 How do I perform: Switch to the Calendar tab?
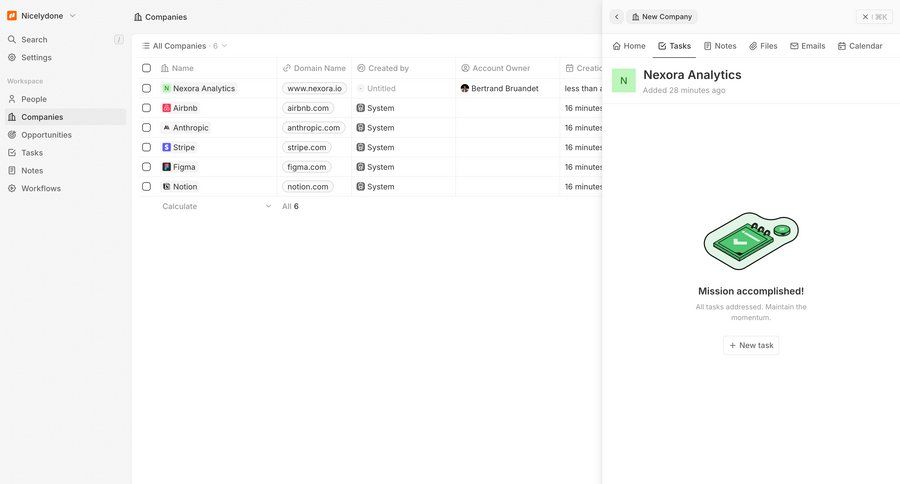click(860, 46)
